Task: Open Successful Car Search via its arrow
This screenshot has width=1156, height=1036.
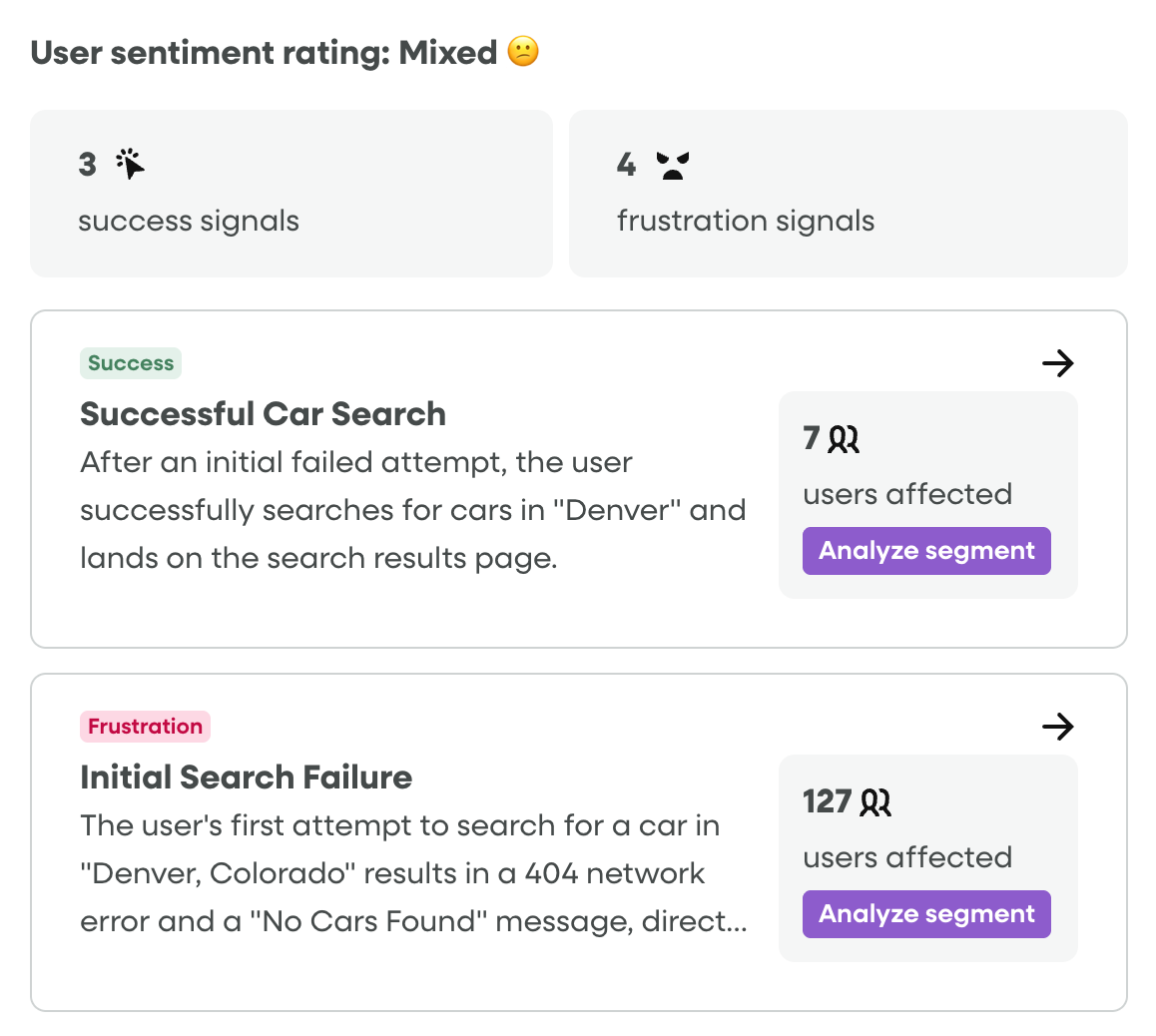Action: [1057, 363]
